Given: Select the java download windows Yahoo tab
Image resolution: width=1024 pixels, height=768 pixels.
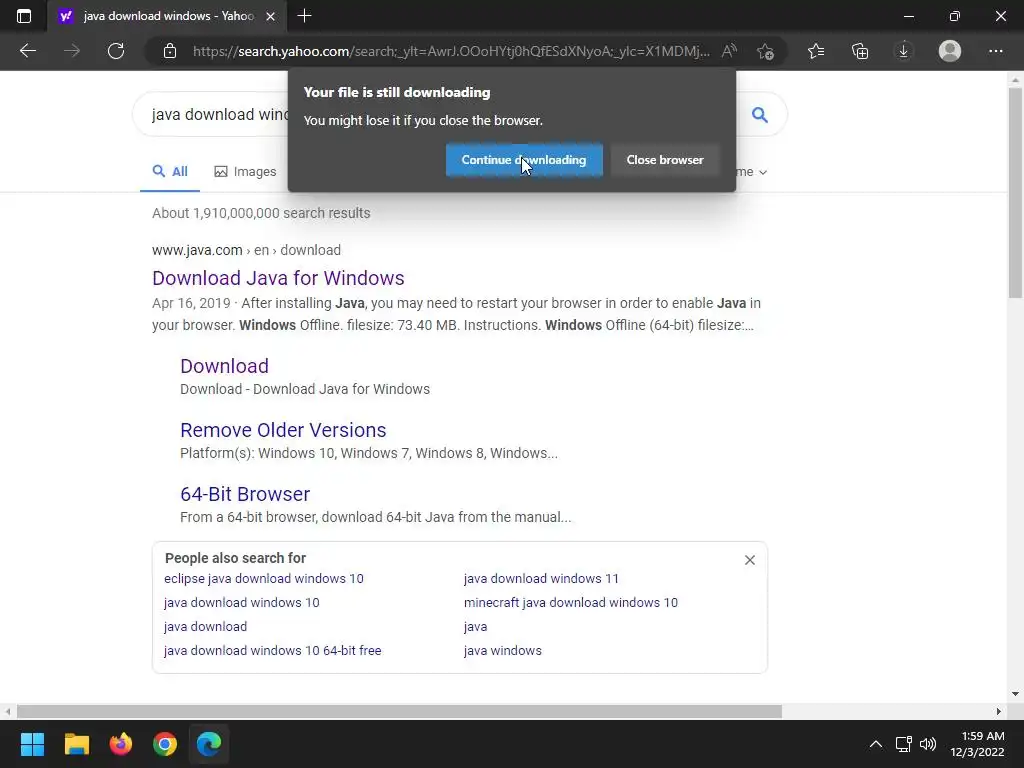Looking at the screenshot, I should 167,16.
